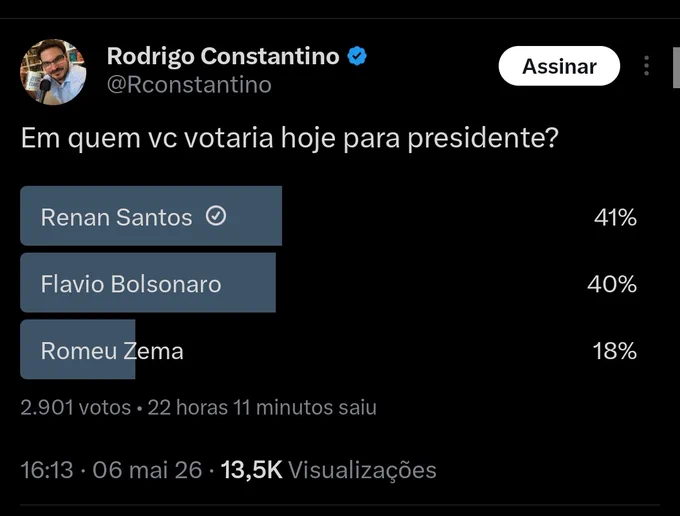The image size is (680, 516).
Task: Click the 18% poll result value
Action: click(x=615, y=351)
